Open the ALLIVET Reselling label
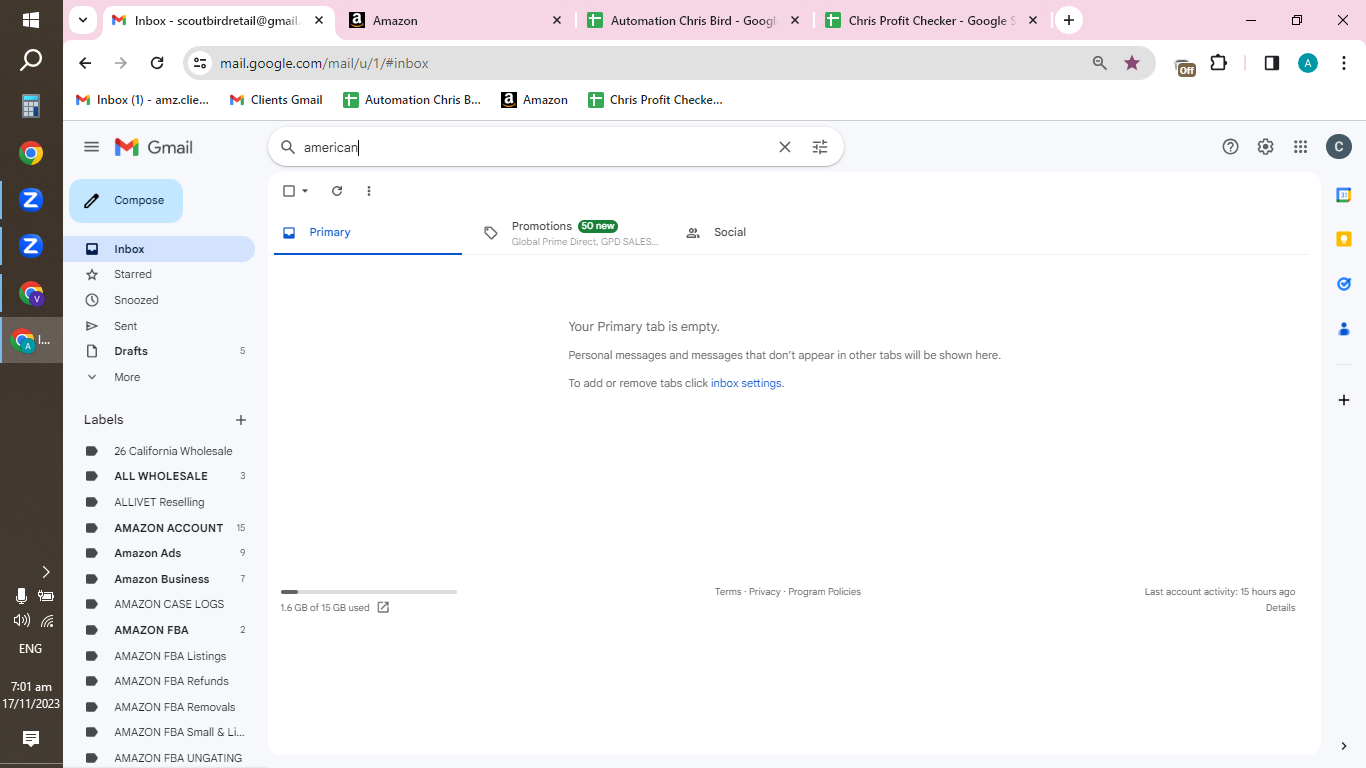Screen dimensions: 1366x768 (x=159, y=502)
